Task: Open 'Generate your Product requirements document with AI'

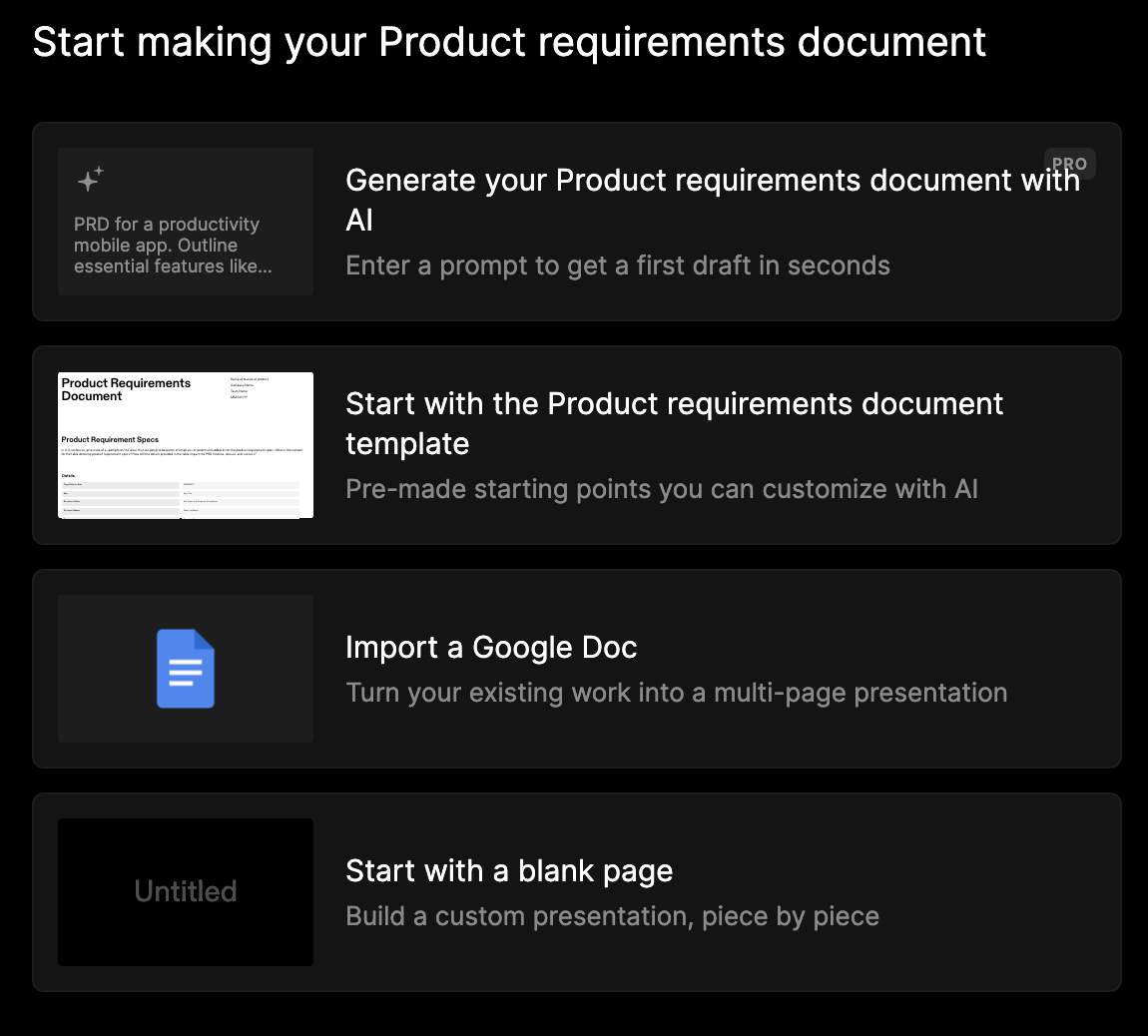Action: click(712, 199)
